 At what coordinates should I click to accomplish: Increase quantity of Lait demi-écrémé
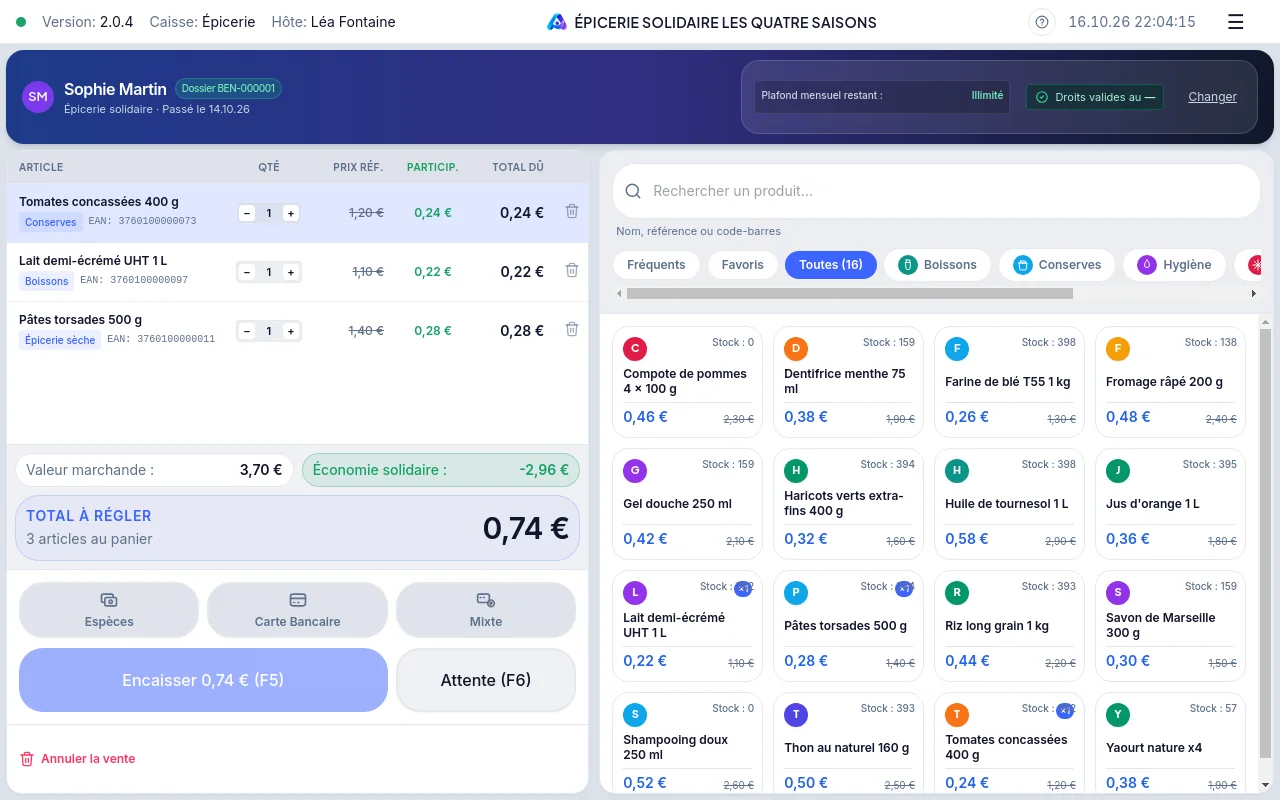(290, 272)
